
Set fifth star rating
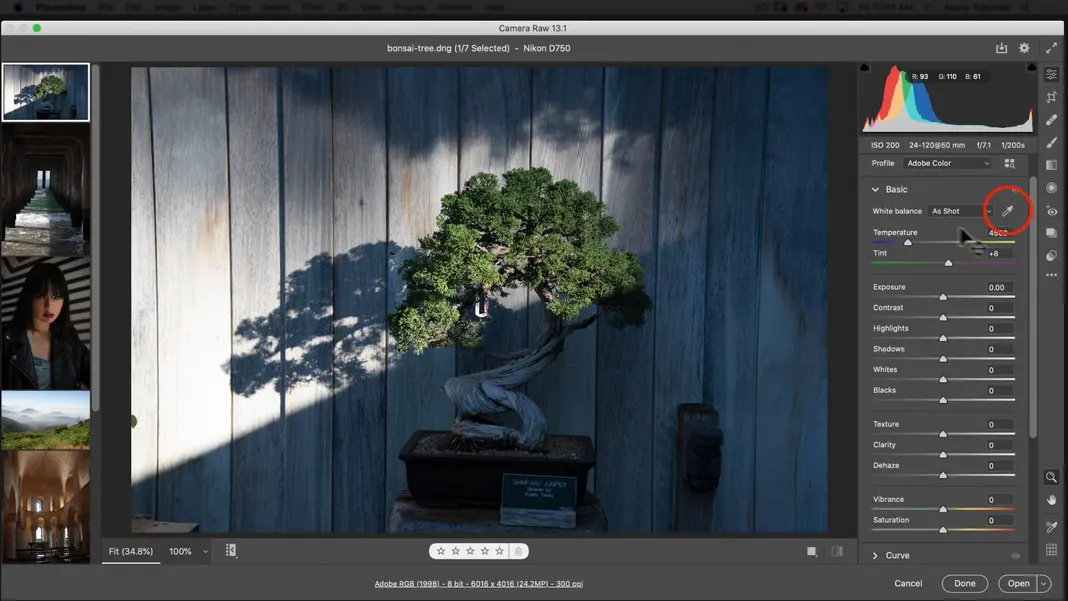coord(499,551)
